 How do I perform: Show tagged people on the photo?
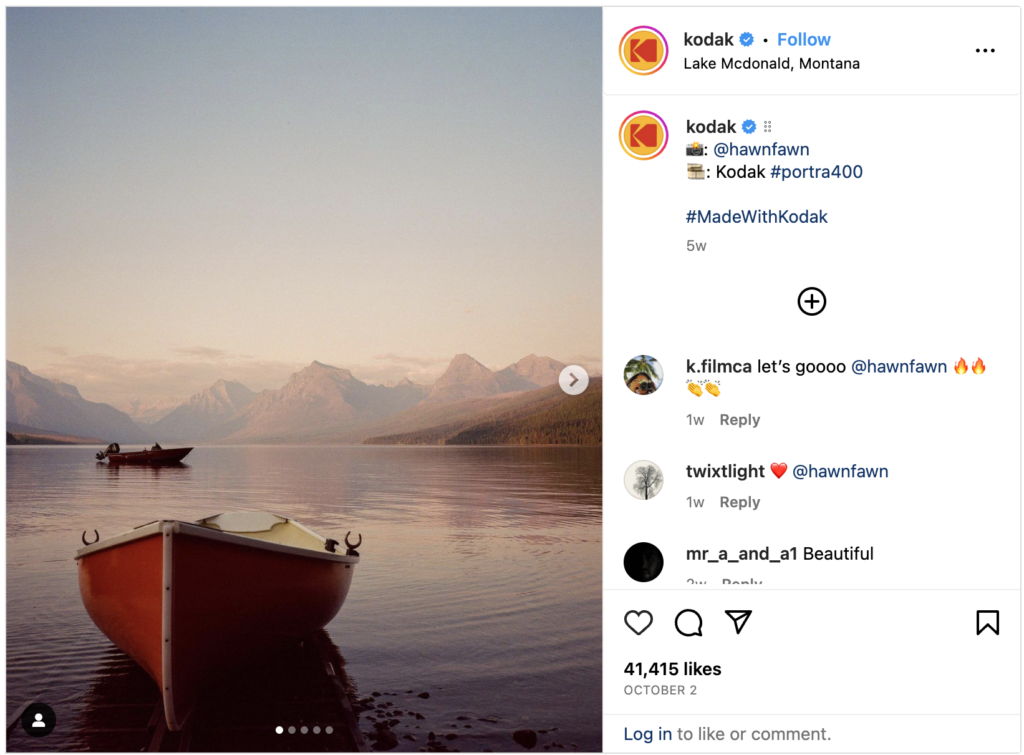38,720
